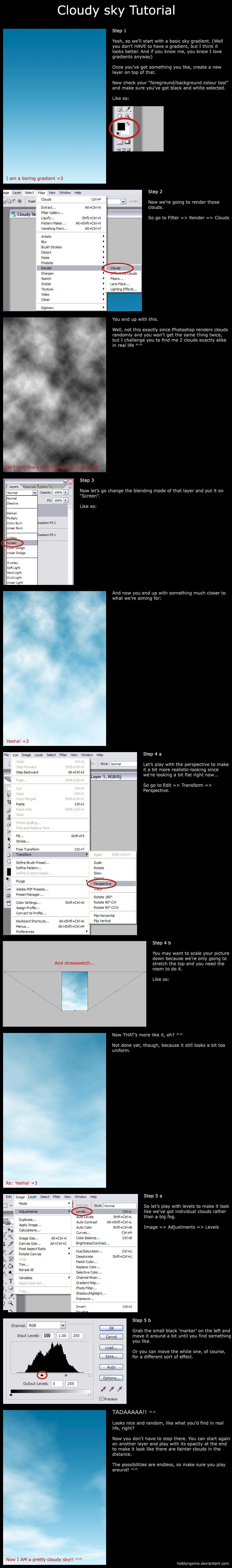
Task: Click the Output Levels field showing 0
Action: click(57, 1384)
